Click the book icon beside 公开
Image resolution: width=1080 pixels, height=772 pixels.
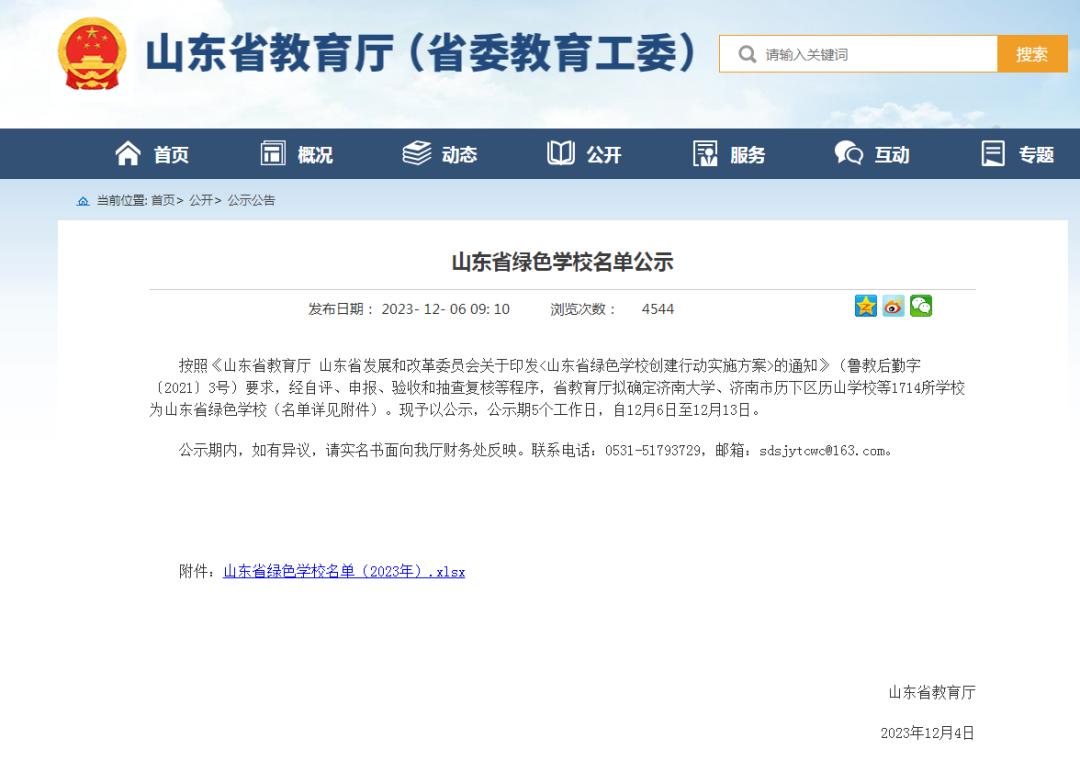(x=563, y=153)
